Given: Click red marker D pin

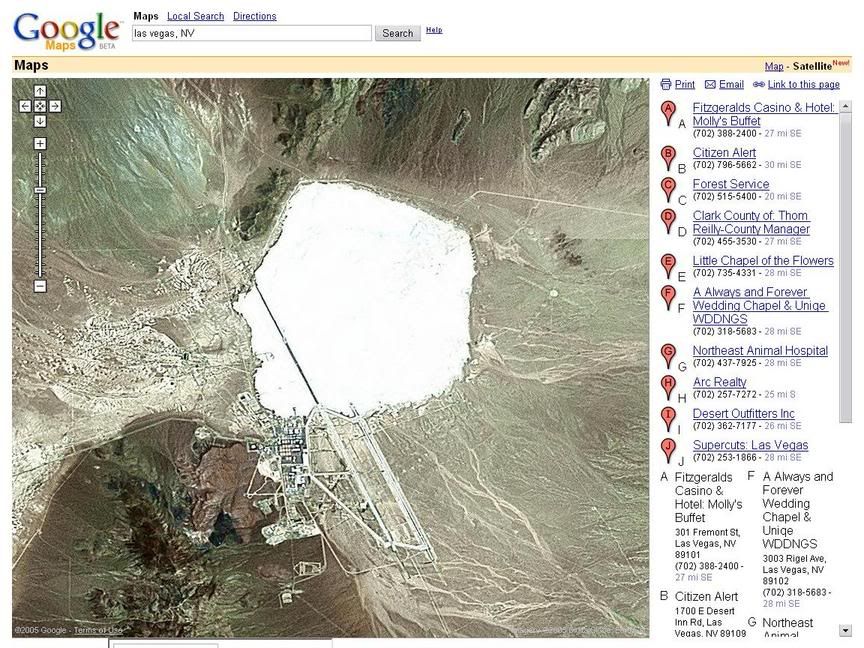Looking at the screenshot, I should (668, 221).
